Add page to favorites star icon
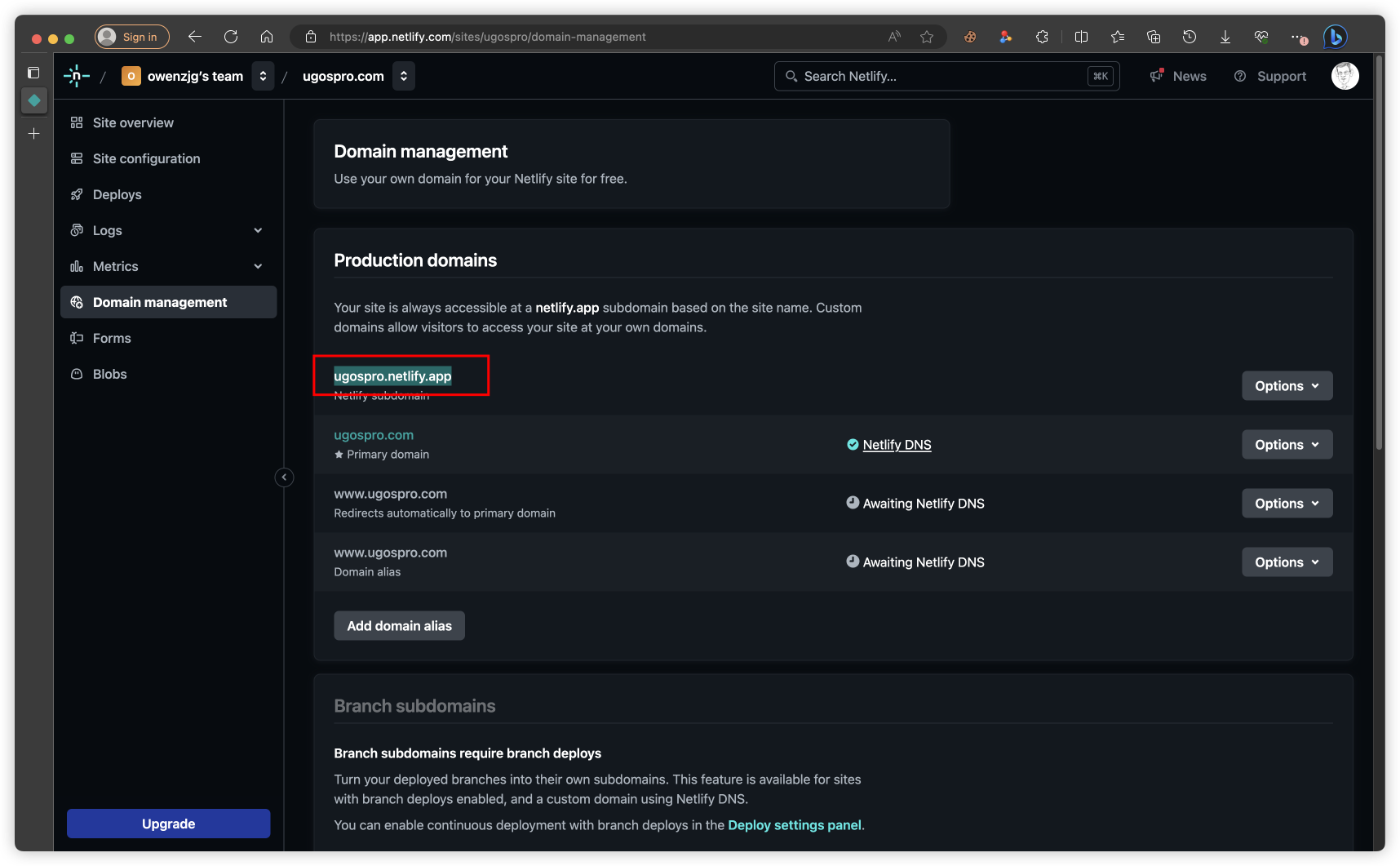The width and height of the screenshot is (1400, 866). pyautogui.click(x=927, y=37)
